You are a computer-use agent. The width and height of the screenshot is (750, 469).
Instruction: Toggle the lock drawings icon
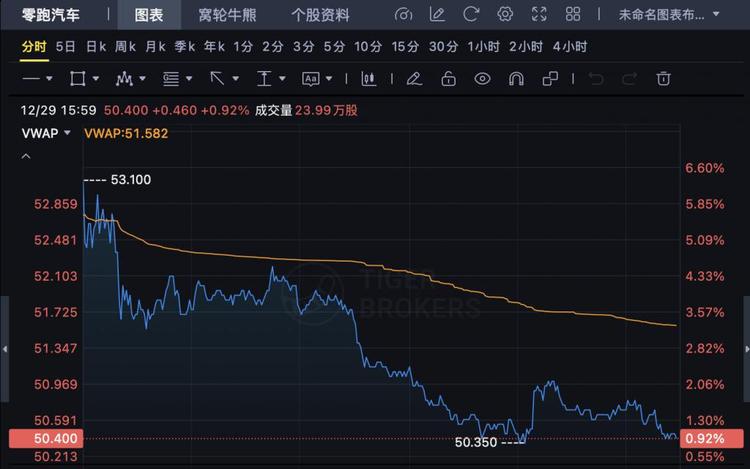coord(449,78)
